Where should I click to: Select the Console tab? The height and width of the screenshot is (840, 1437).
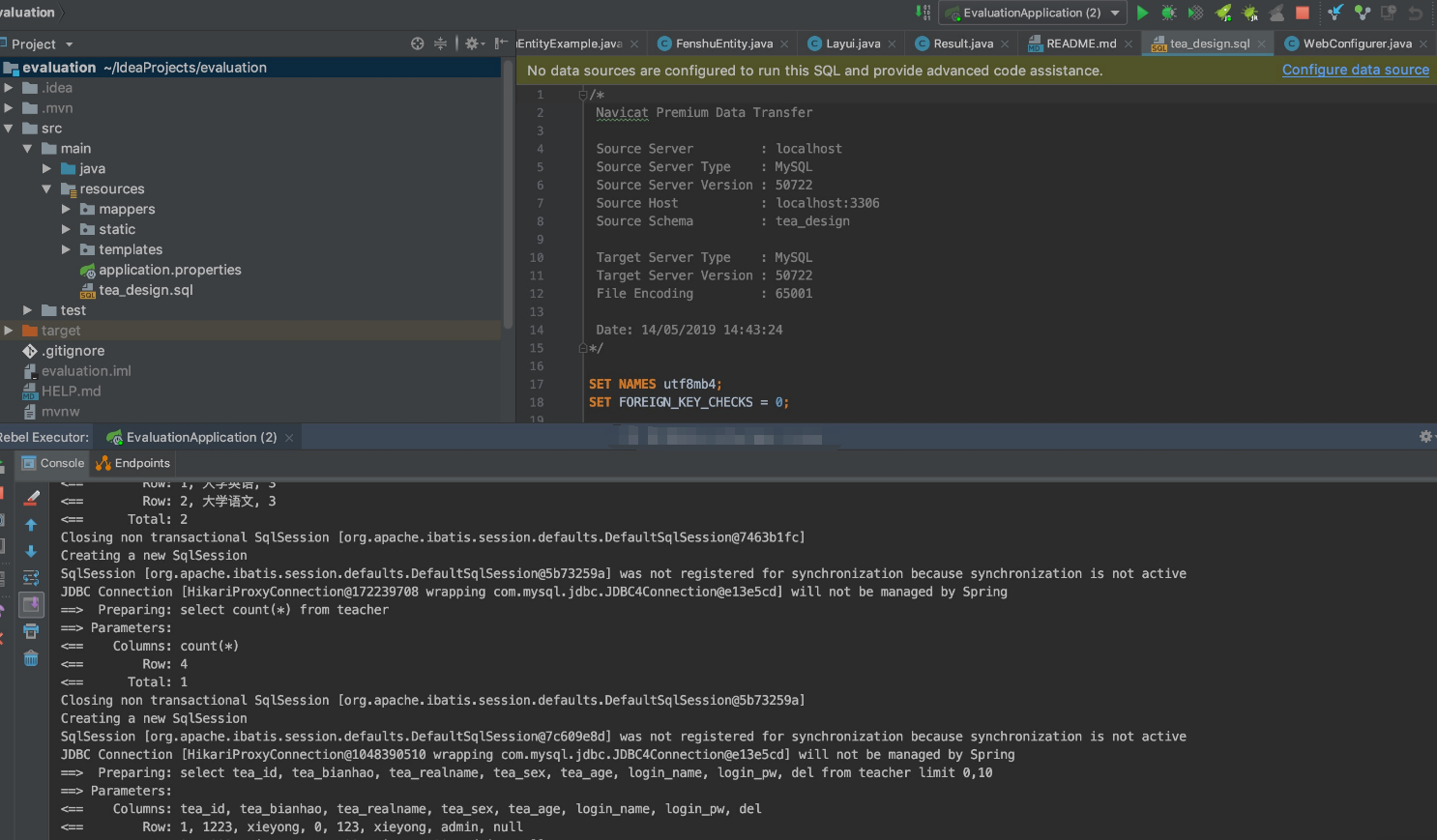[53, 464]
